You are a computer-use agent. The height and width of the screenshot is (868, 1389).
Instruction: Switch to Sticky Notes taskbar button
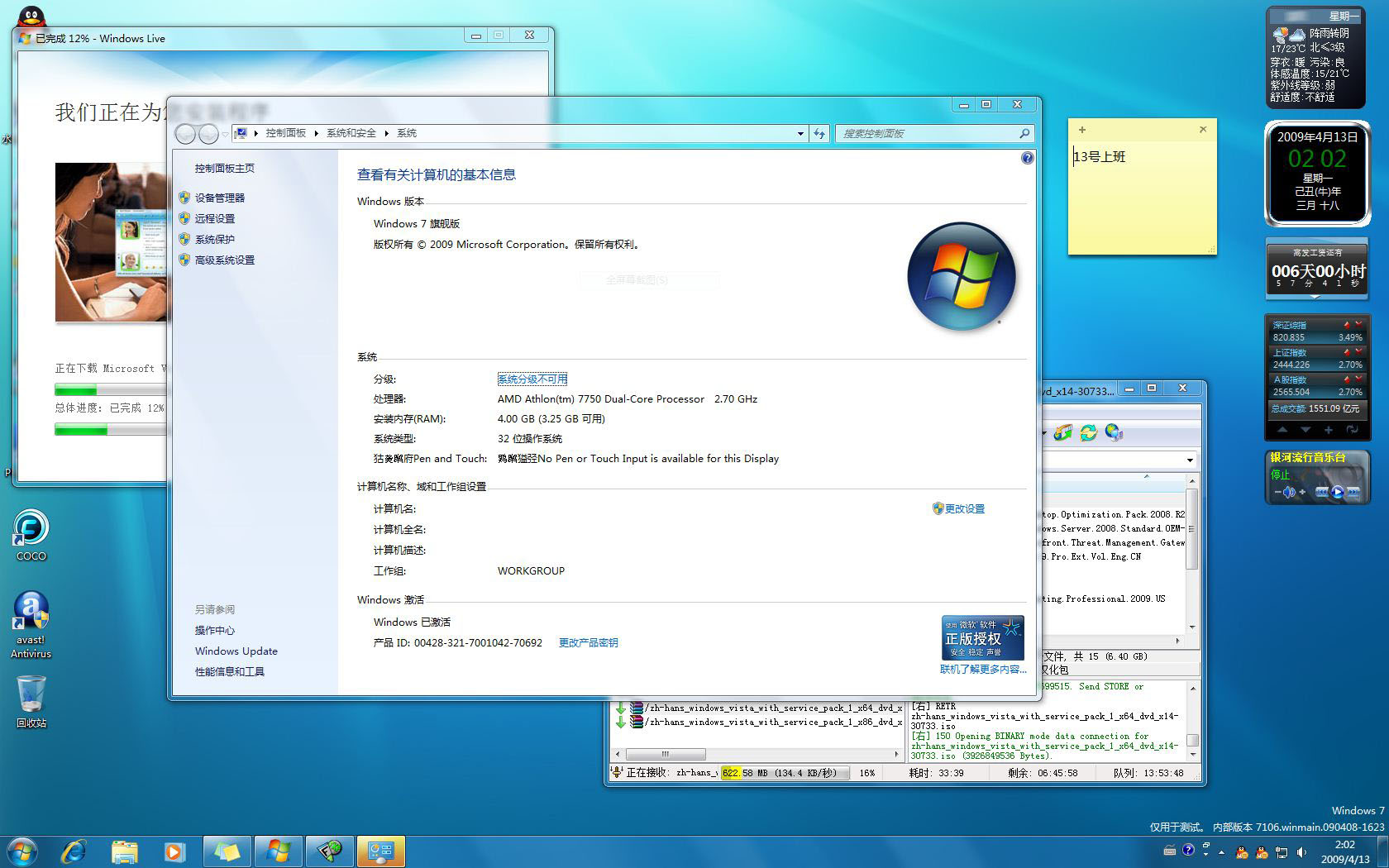(x=228, y=851)
